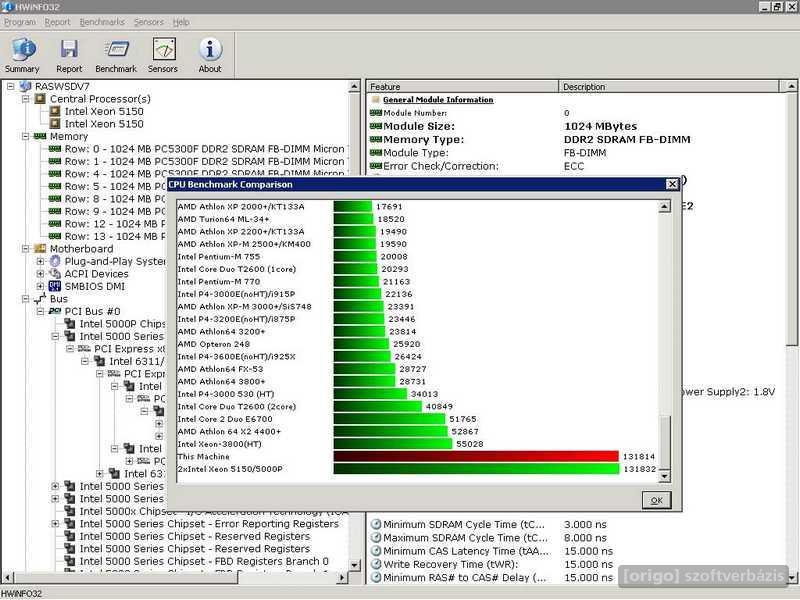The image size is (800, 600).
Task: Click the benchmark list scrollbar thumb
Action: click(x=664, y=442)
